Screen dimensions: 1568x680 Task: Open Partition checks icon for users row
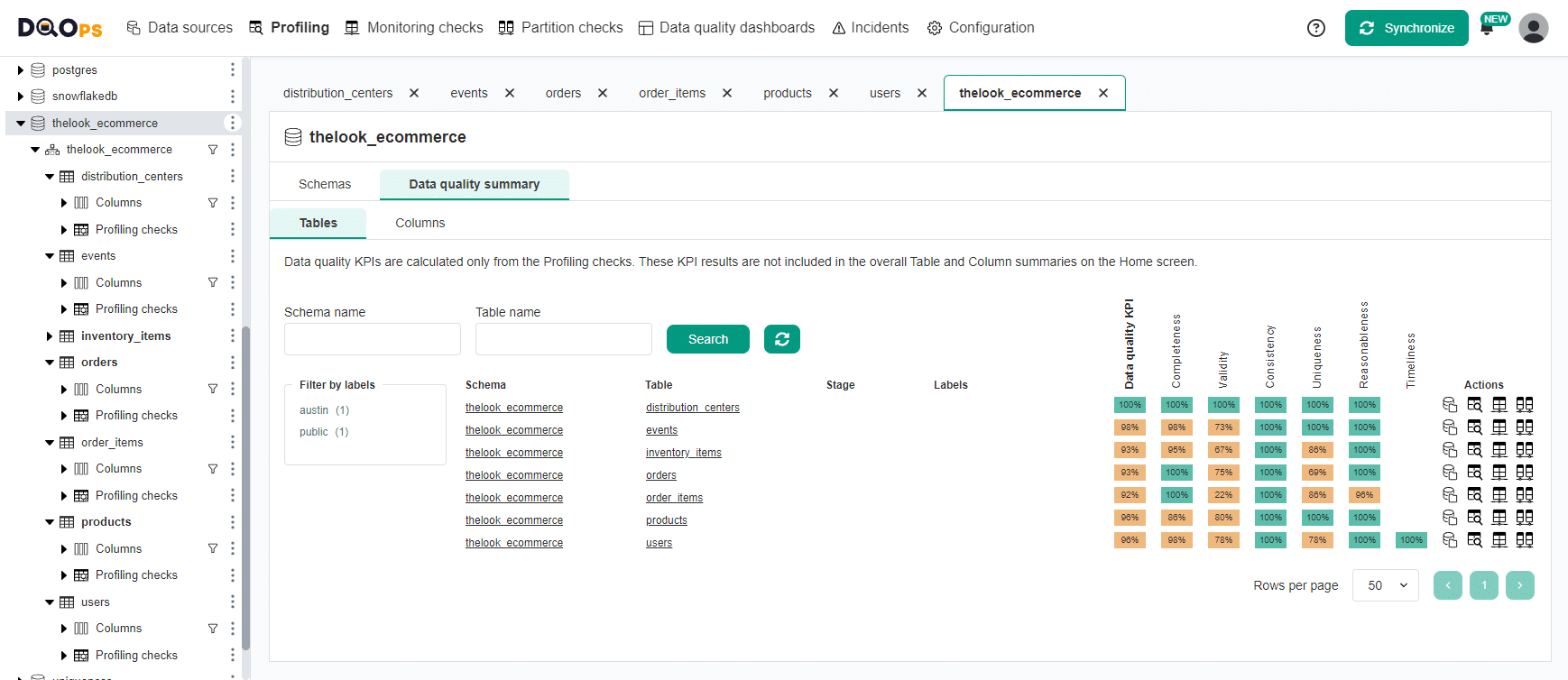tap(1525, 540)
